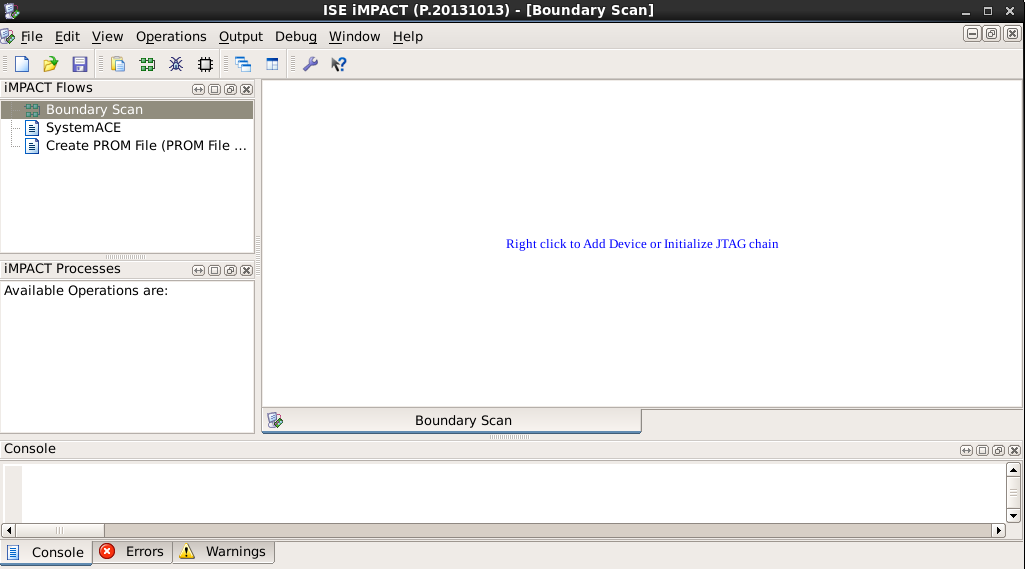
Task: Open the View menu
Action: (107, 37)
